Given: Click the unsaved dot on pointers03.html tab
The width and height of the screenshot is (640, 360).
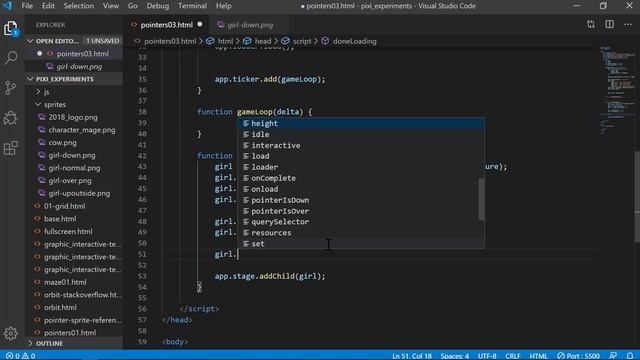Looking at the screenshot, I should [x=200, y=24].
